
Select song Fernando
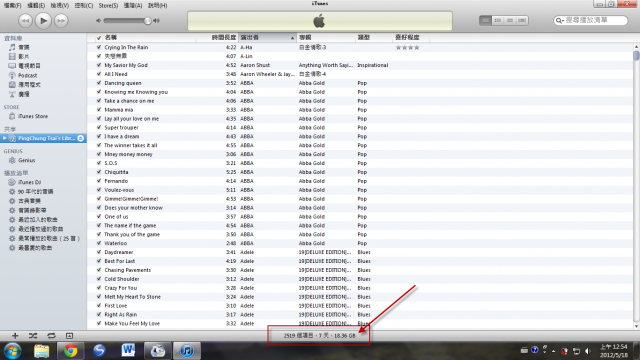[116, 181]
